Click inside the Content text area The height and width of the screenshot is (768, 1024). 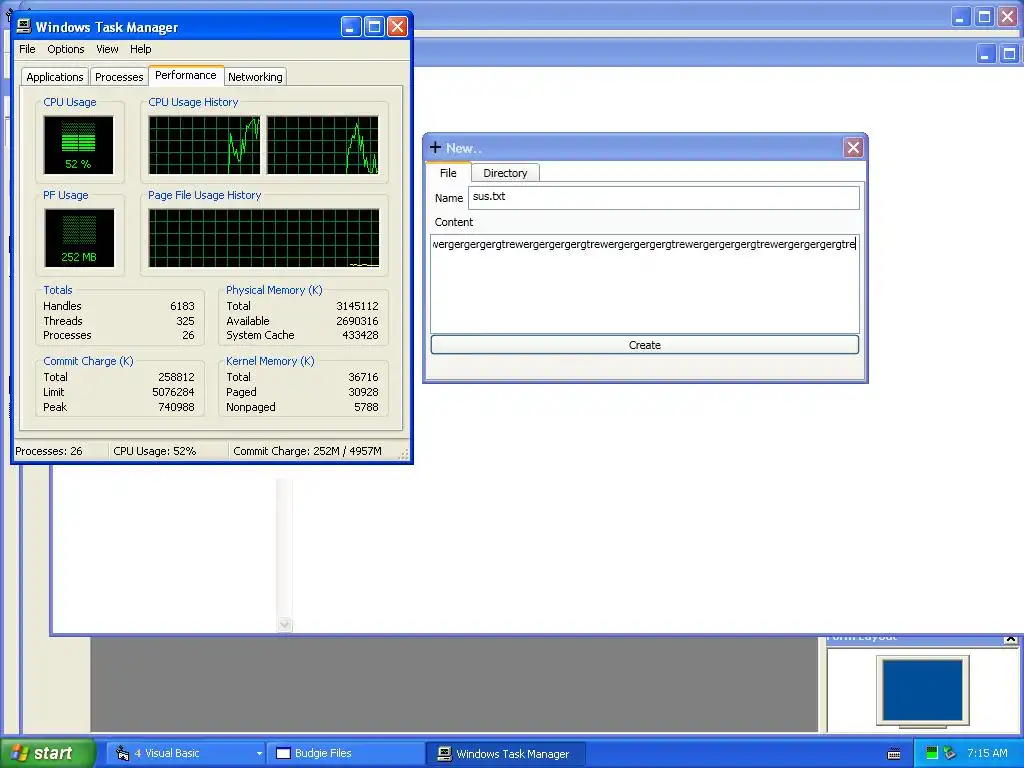645,284
